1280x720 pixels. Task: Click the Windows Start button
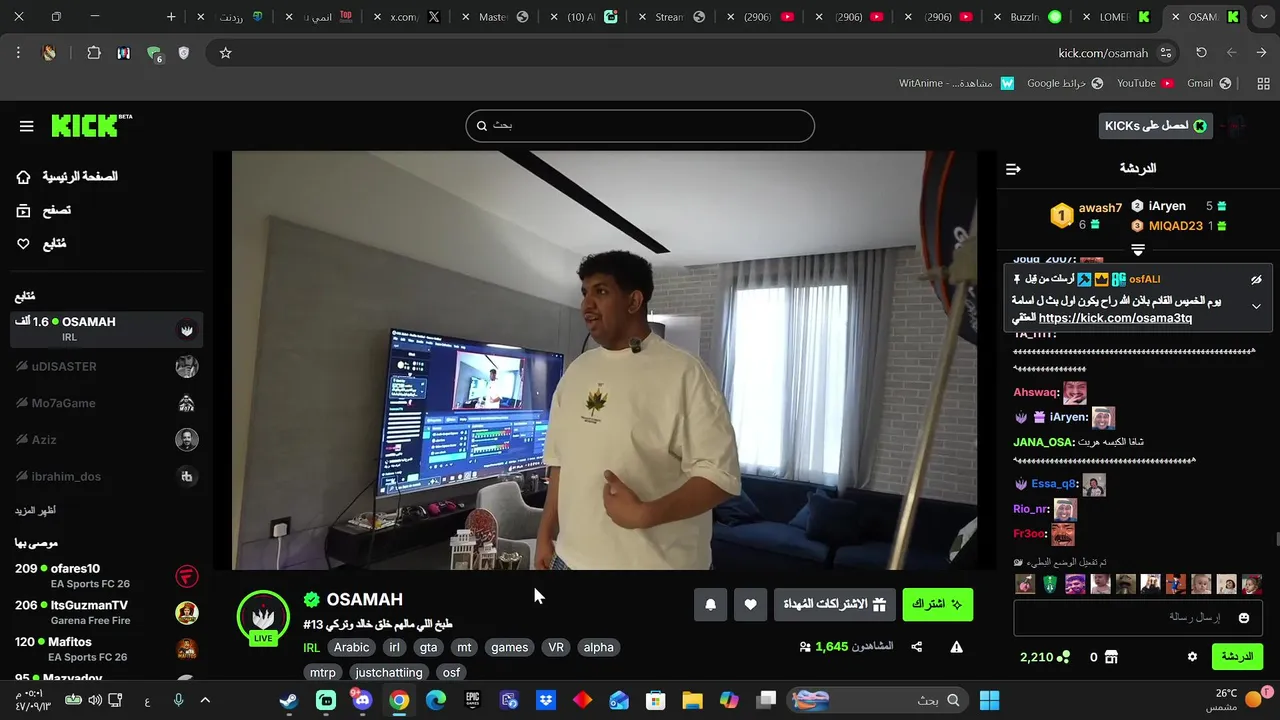[990, 700]
